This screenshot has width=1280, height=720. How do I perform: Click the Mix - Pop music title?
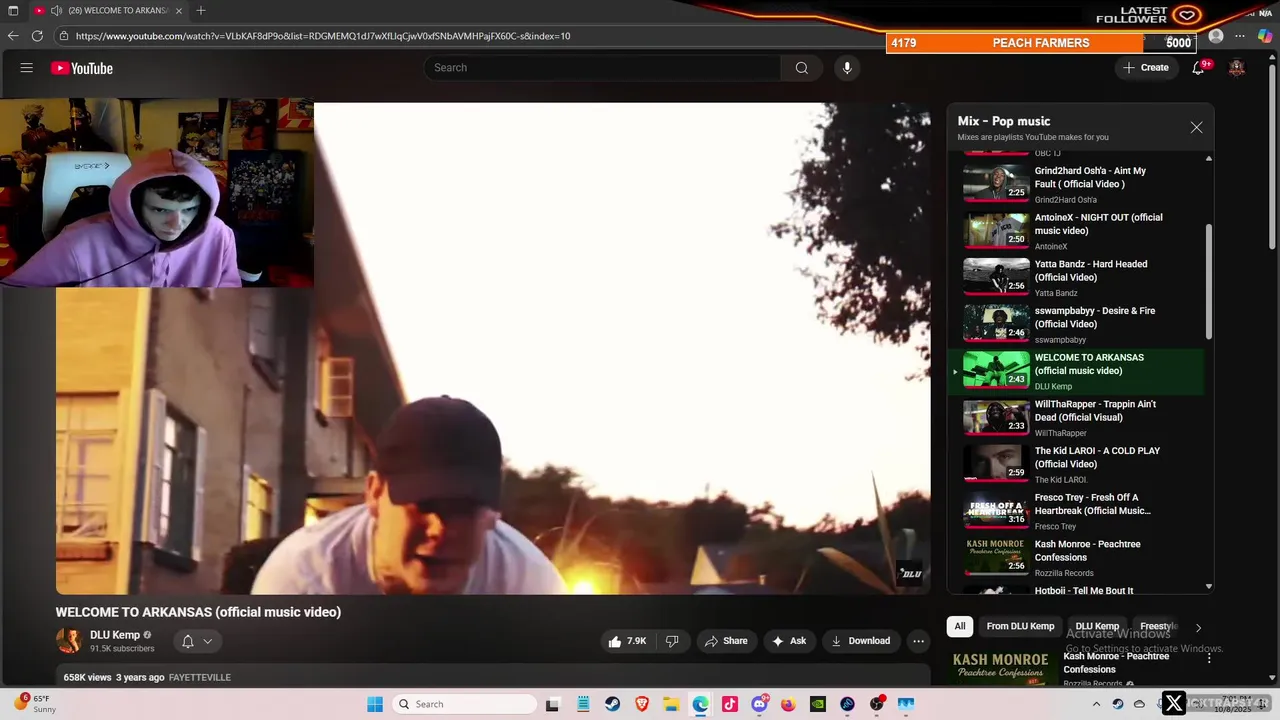pyautogui.click(x=1003, y=121)
